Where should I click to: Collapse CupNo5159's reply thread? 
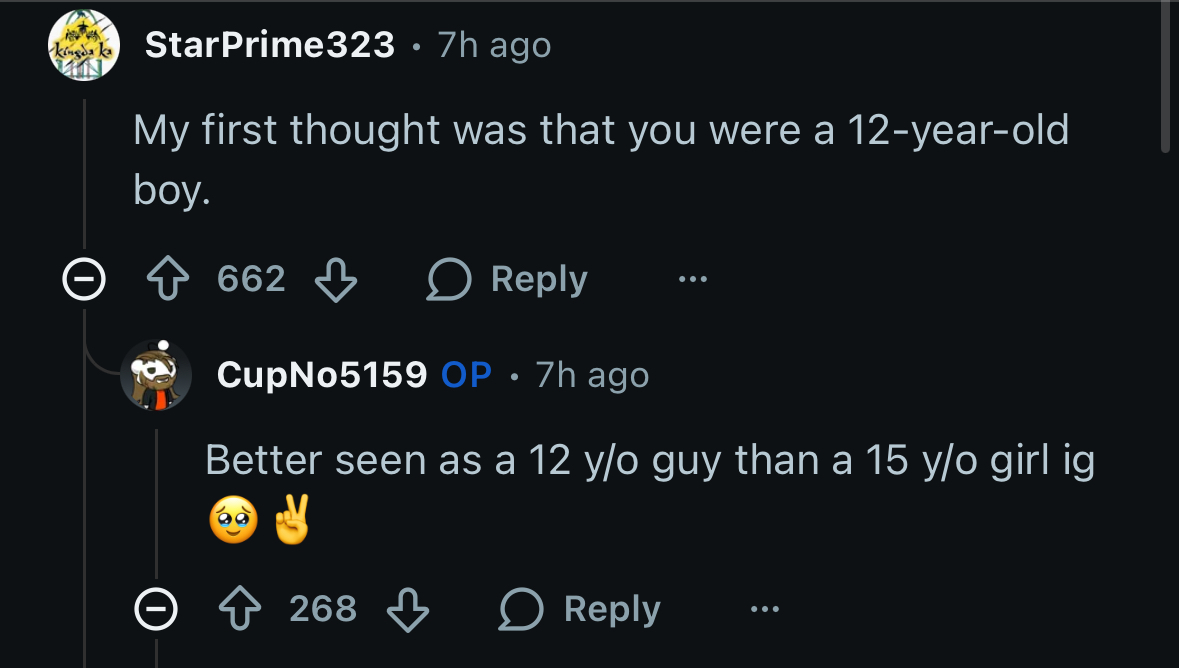point(156,609)
